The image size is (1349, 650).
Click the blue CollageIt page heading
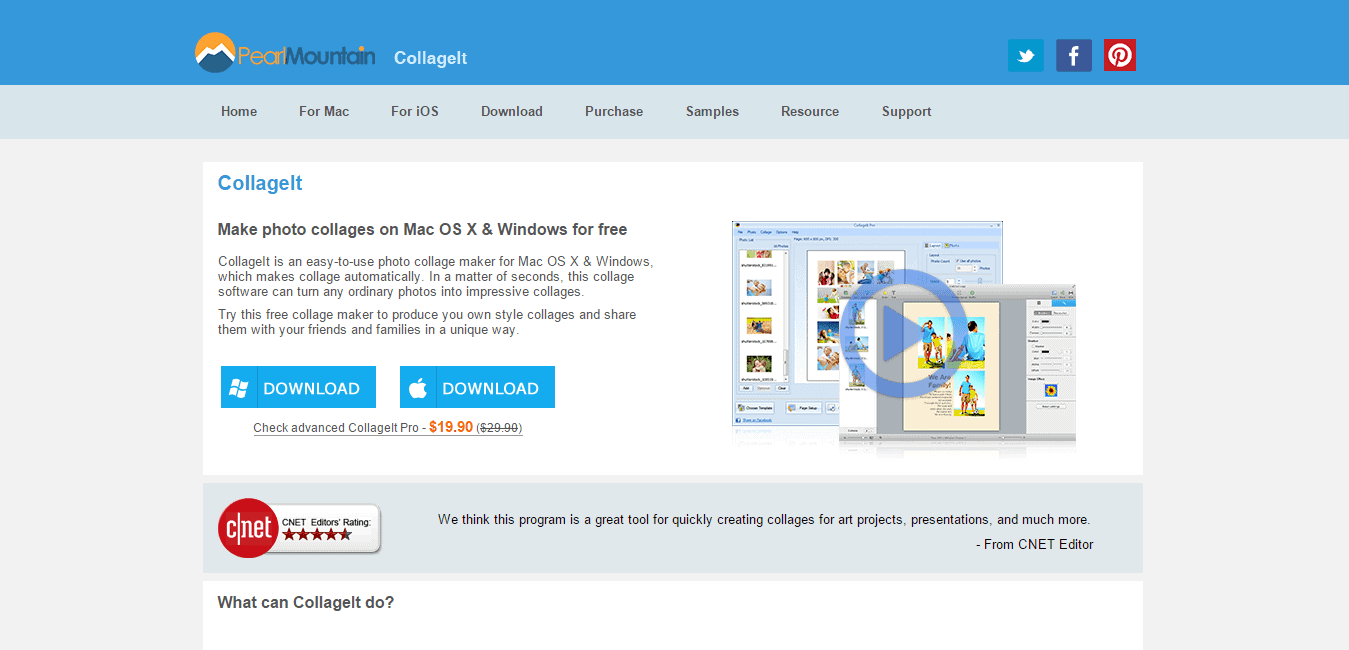tap(260, 183)
